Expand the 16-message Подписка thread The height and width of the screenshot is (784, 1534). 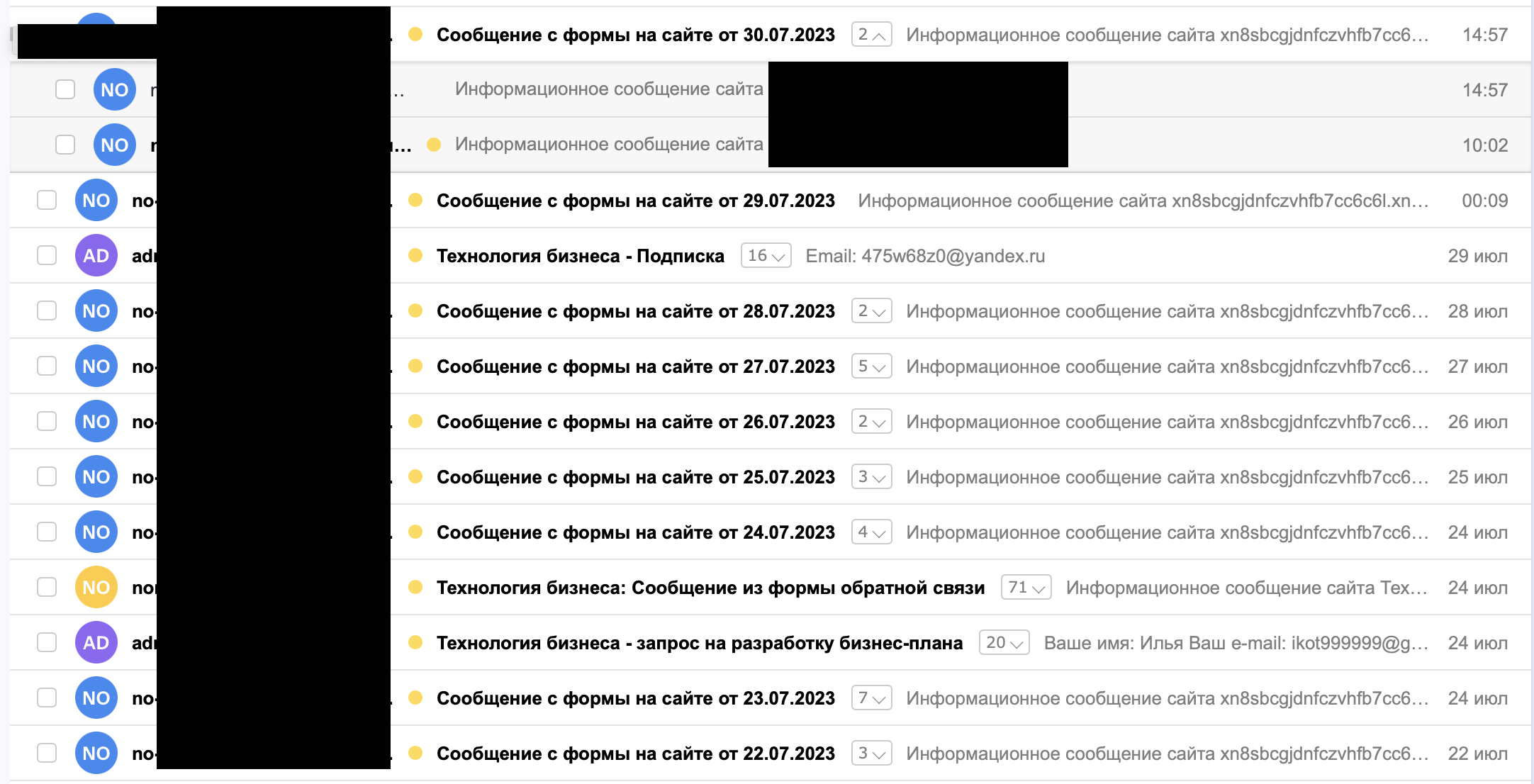pyautogui.click(x=766, y=255)
